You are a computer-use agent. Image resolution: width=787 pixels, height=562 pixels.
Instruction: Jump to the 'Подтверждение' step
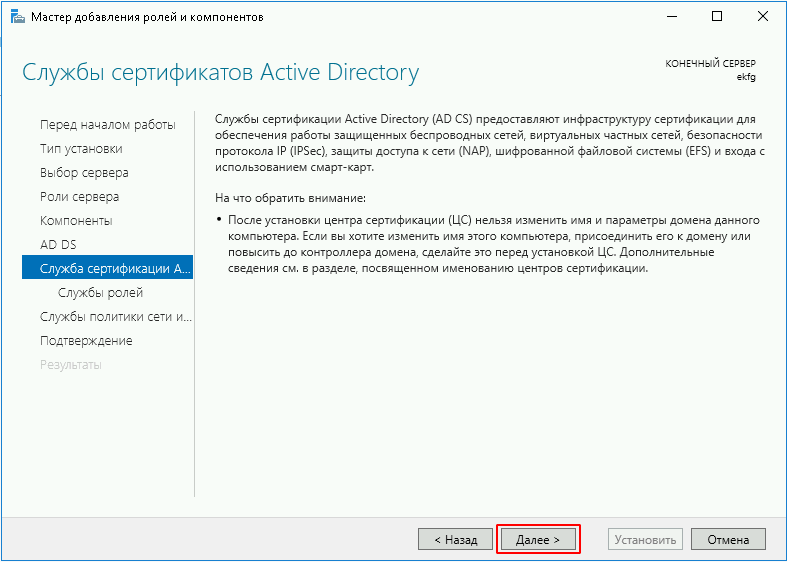[x=86, y=340]
